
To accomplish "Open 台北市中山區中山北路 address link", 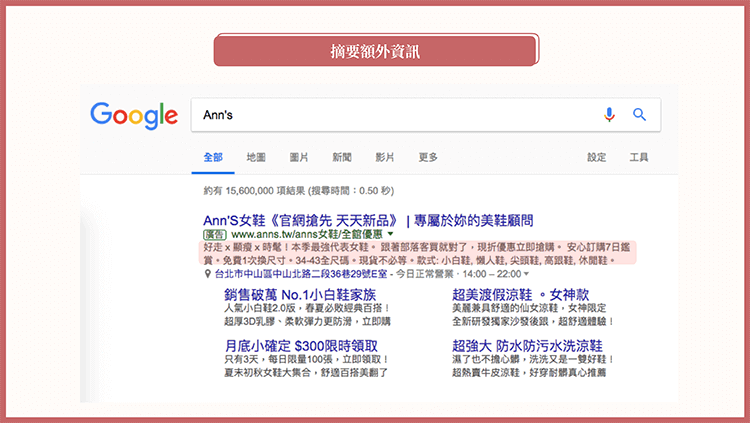I will coord(301,274).
